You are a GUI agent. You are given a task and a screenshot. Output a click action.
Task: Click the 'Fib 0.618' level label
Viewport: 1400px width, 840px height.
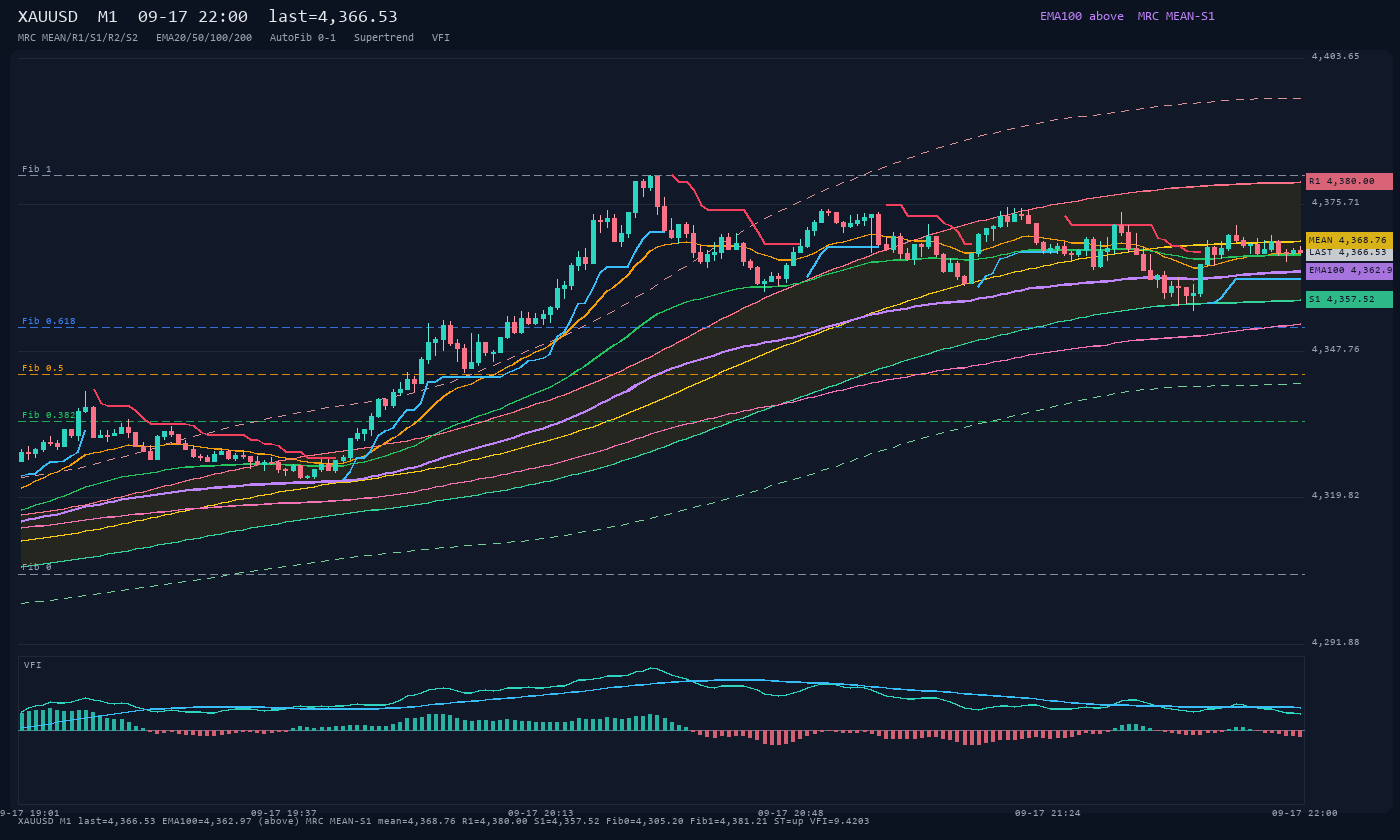[49, 321]
